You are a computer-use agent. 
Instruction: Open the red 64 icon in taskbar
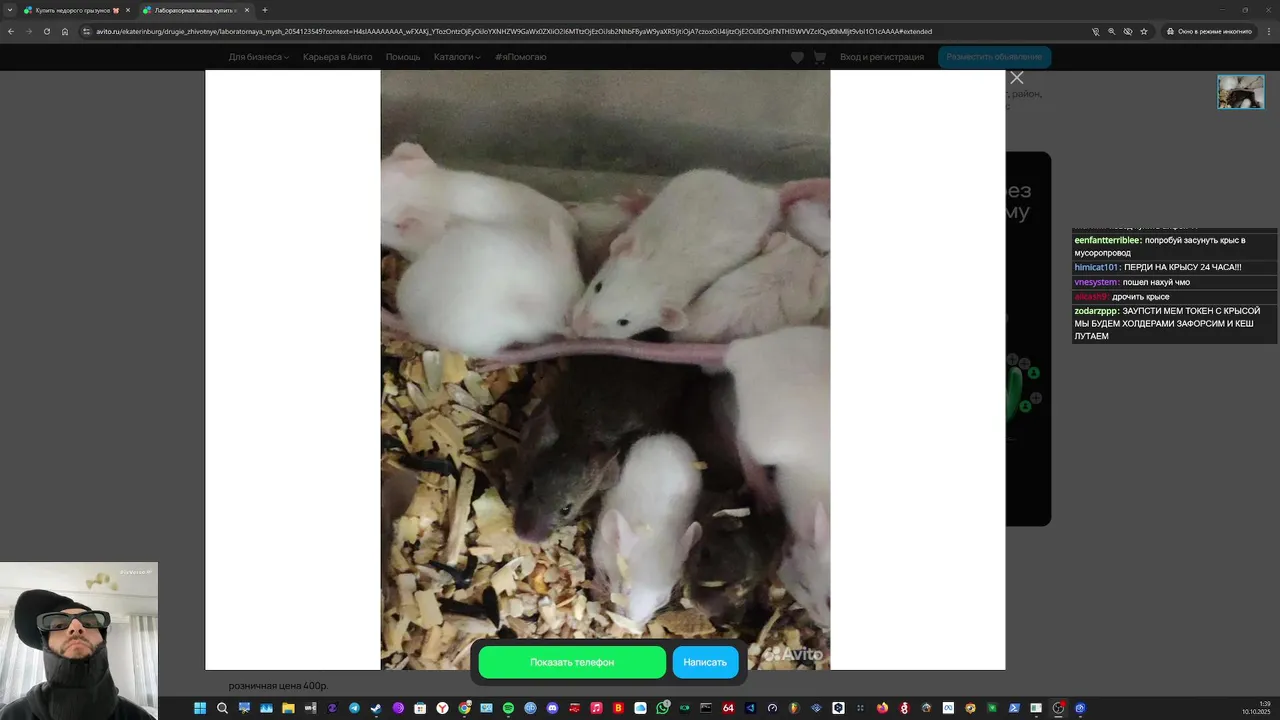coord(728,708)
